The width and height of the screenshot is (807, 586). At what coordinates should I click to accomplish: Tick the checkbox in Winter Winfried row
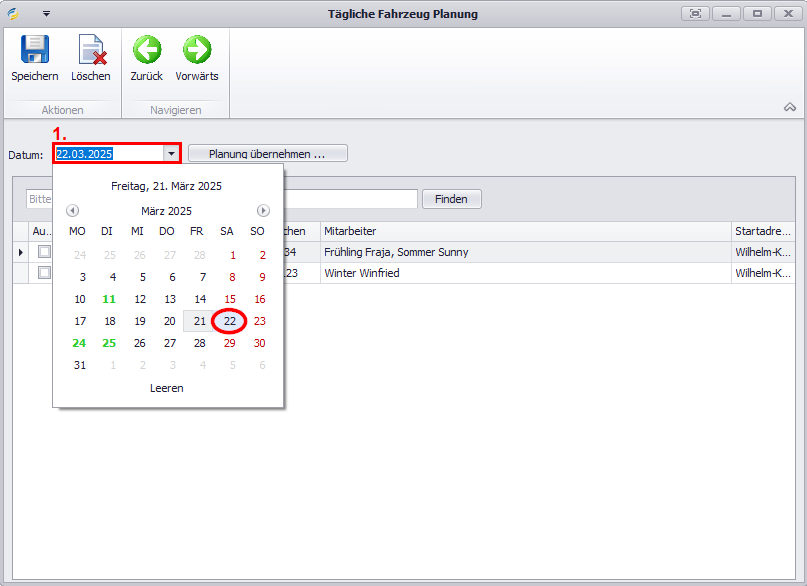[x=44, y=272]
